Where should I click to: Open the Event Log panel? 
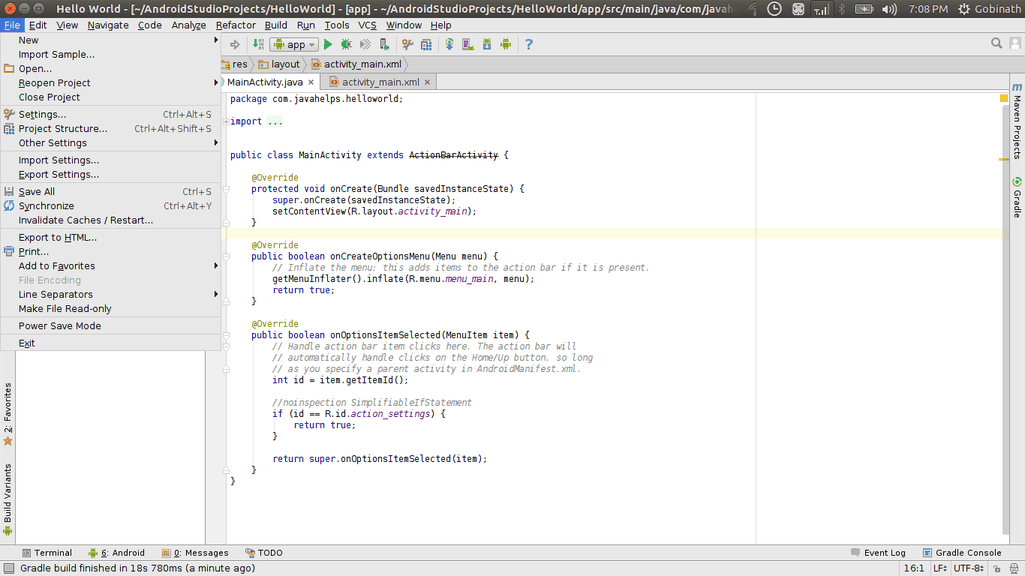pyautogui.click(x=878, y=553)
